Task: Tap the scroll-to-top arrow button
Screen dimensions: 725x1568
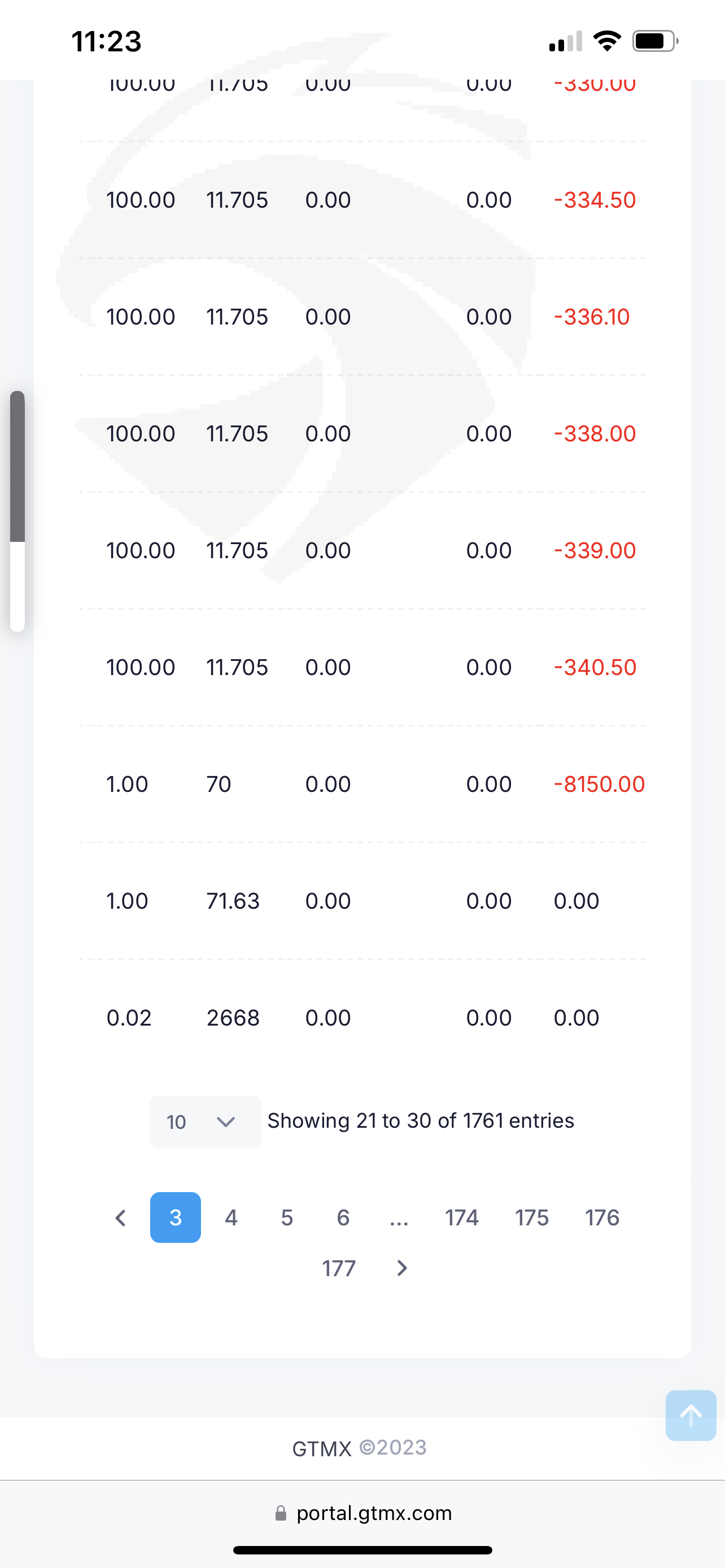Action: pos(691,1414)
